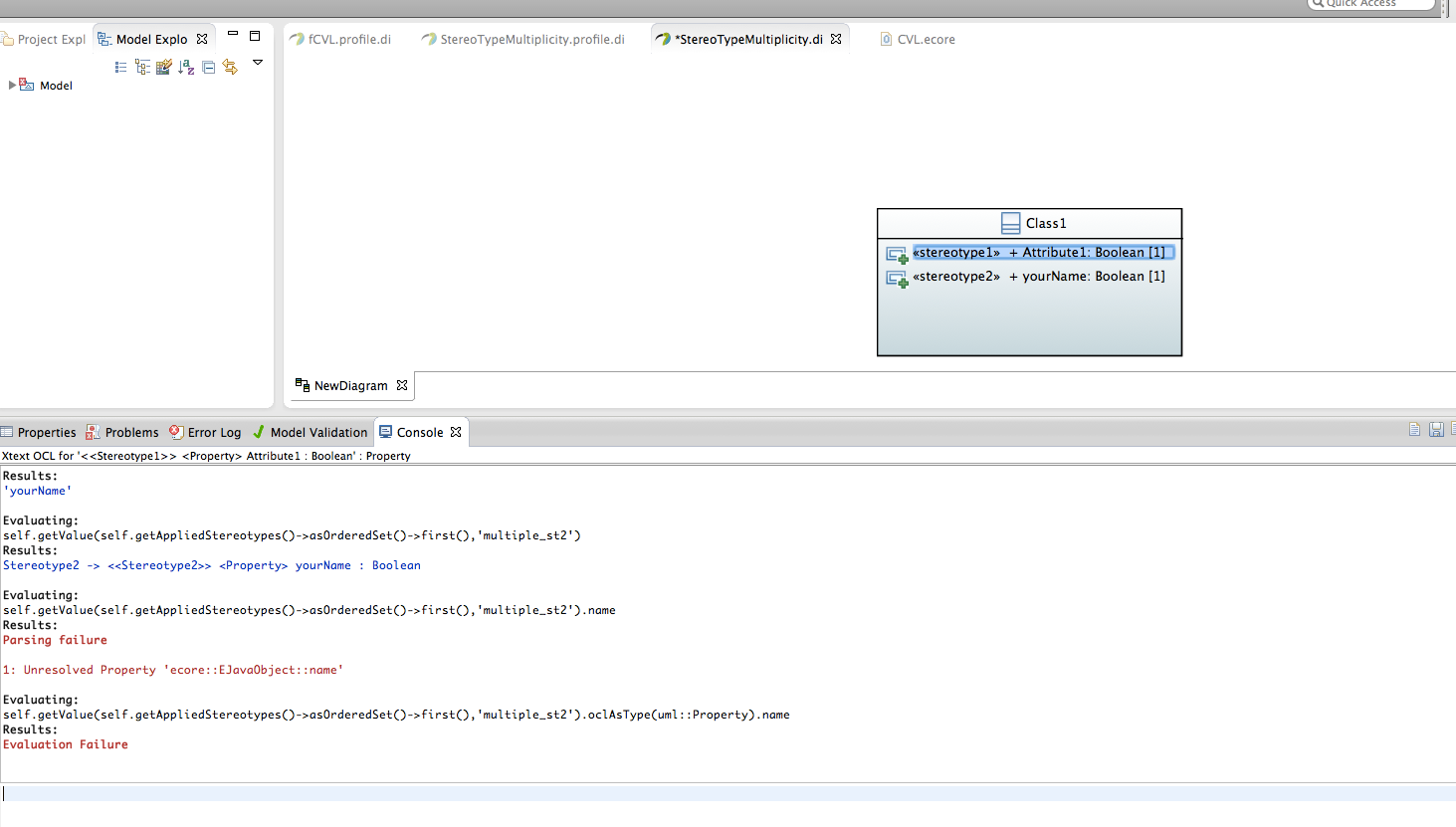Close the NewDiagram tab
Image resolution: width=1456 pixels, height=827 pixels.
[402, 385]
